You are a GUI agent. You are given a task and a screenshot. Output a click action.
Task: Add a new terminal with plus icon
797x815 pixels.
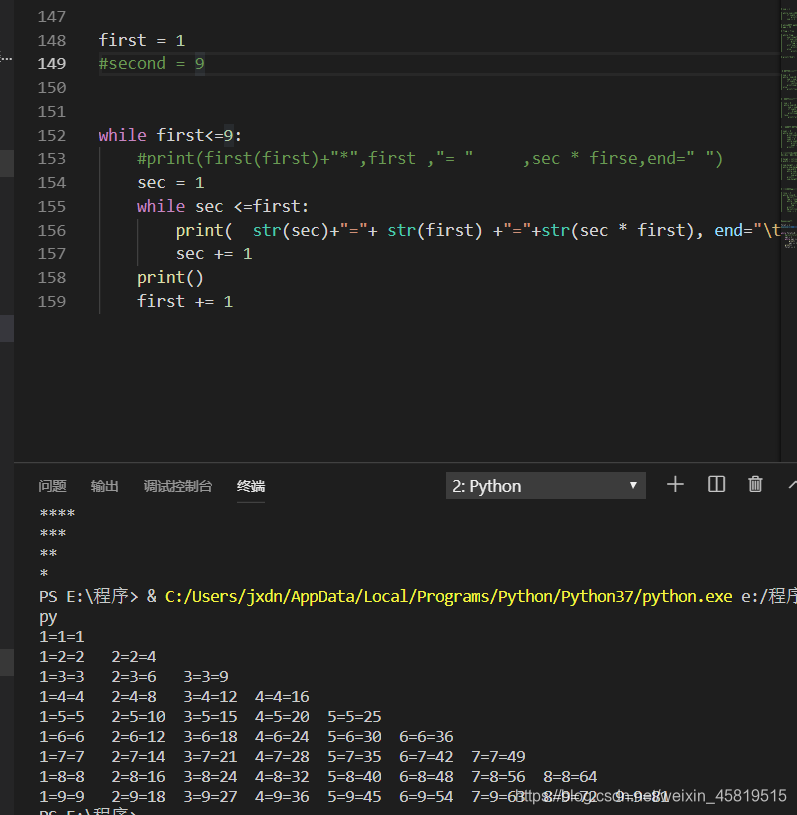click(675, 484)
